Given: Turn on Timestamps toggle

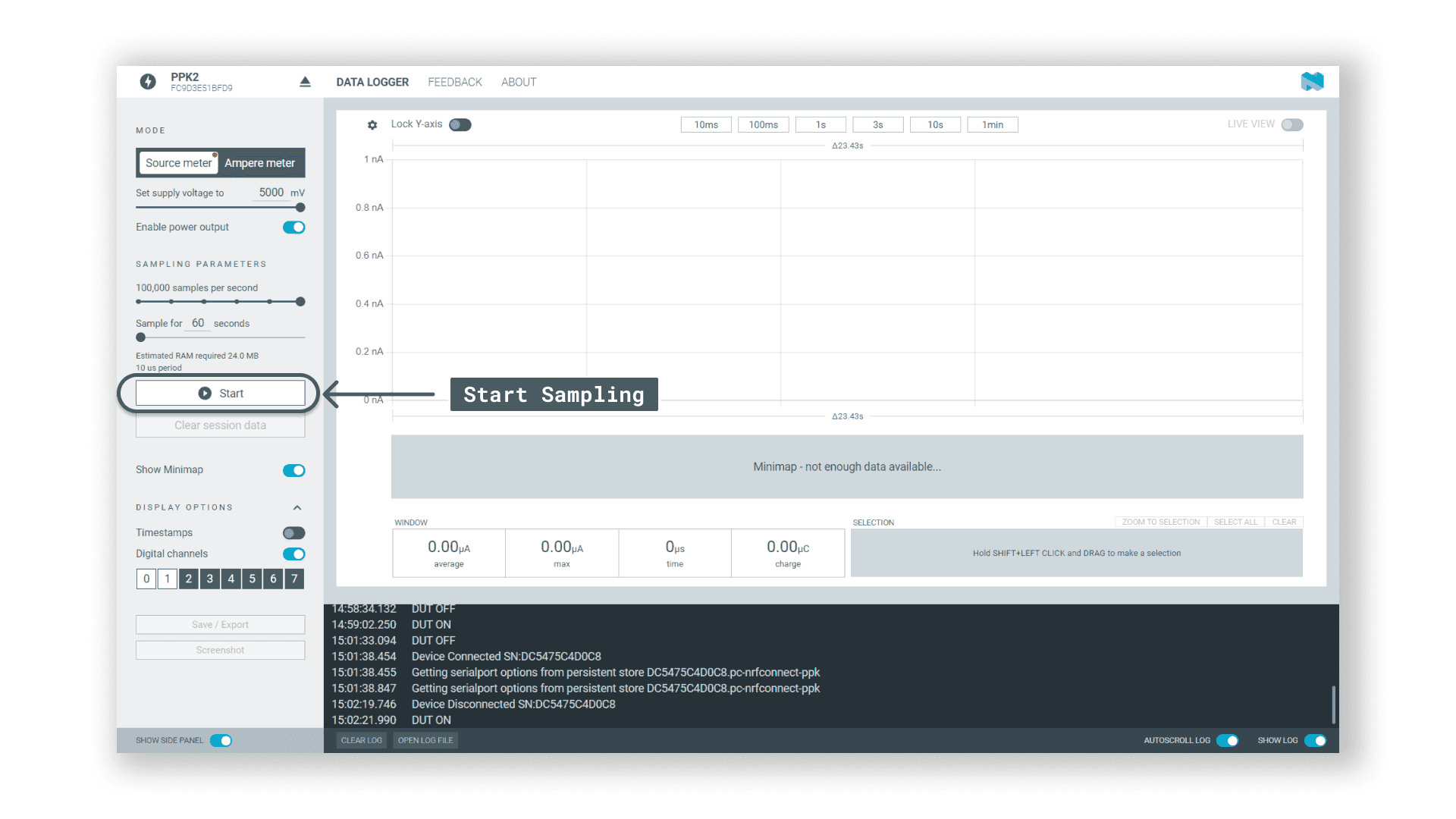Looking at the screenshot, I should (x=293, y=533).
